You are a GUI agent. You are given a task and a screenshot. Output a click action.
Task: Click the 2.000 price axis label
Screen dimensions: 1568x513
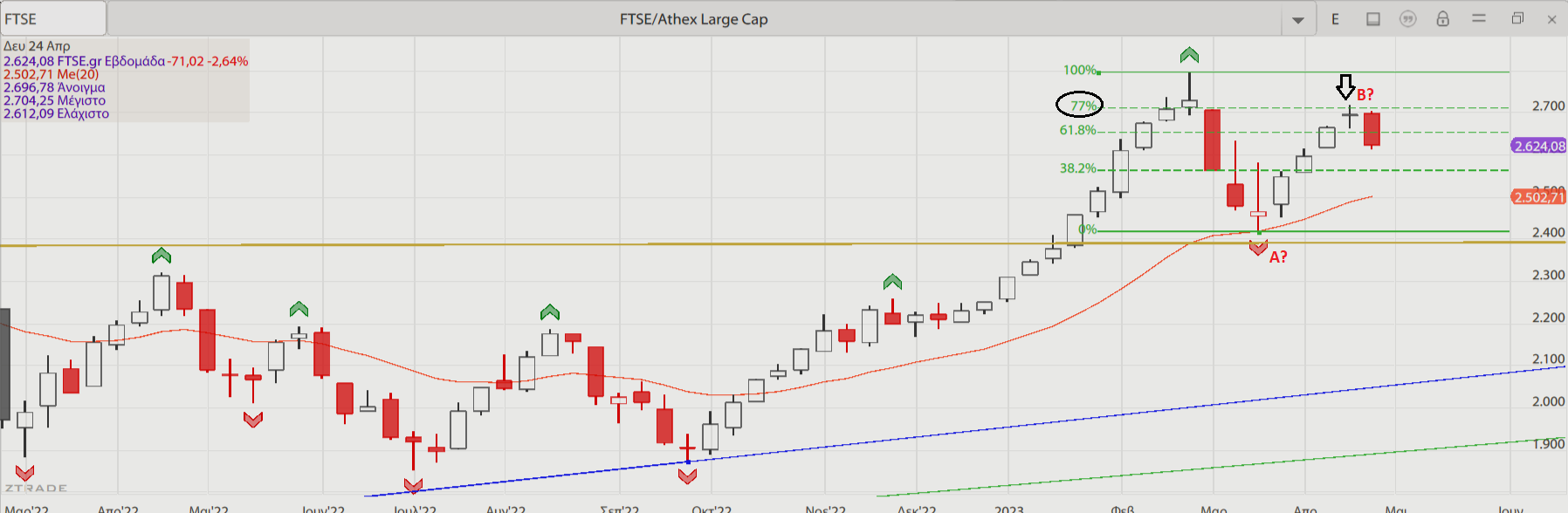pyautogui.click(x=1549, y=401)
